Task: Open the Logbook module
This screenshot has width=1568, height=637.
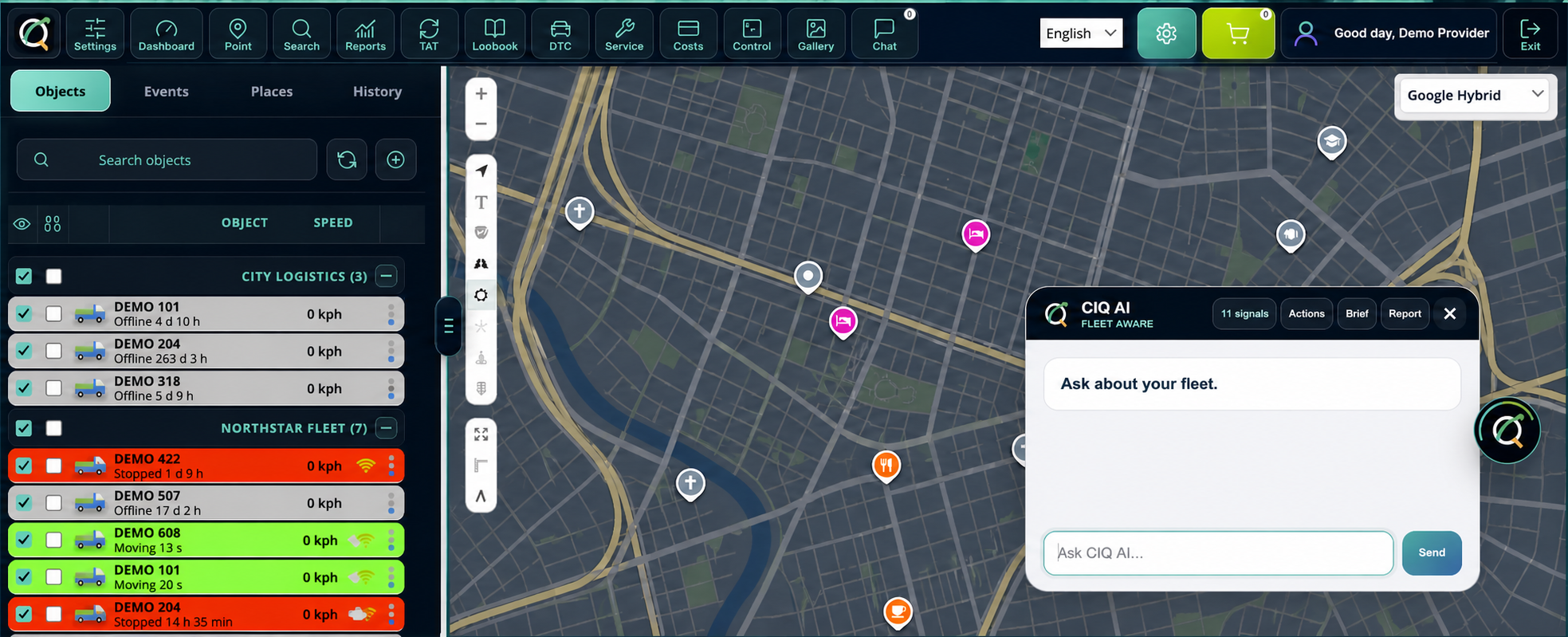Action: pos(494,33)
